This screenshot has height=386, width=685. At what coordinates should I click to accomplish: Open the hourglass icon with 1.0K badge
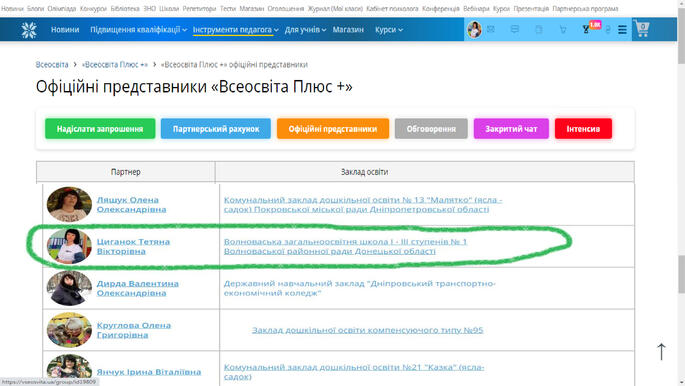point(586,29)
